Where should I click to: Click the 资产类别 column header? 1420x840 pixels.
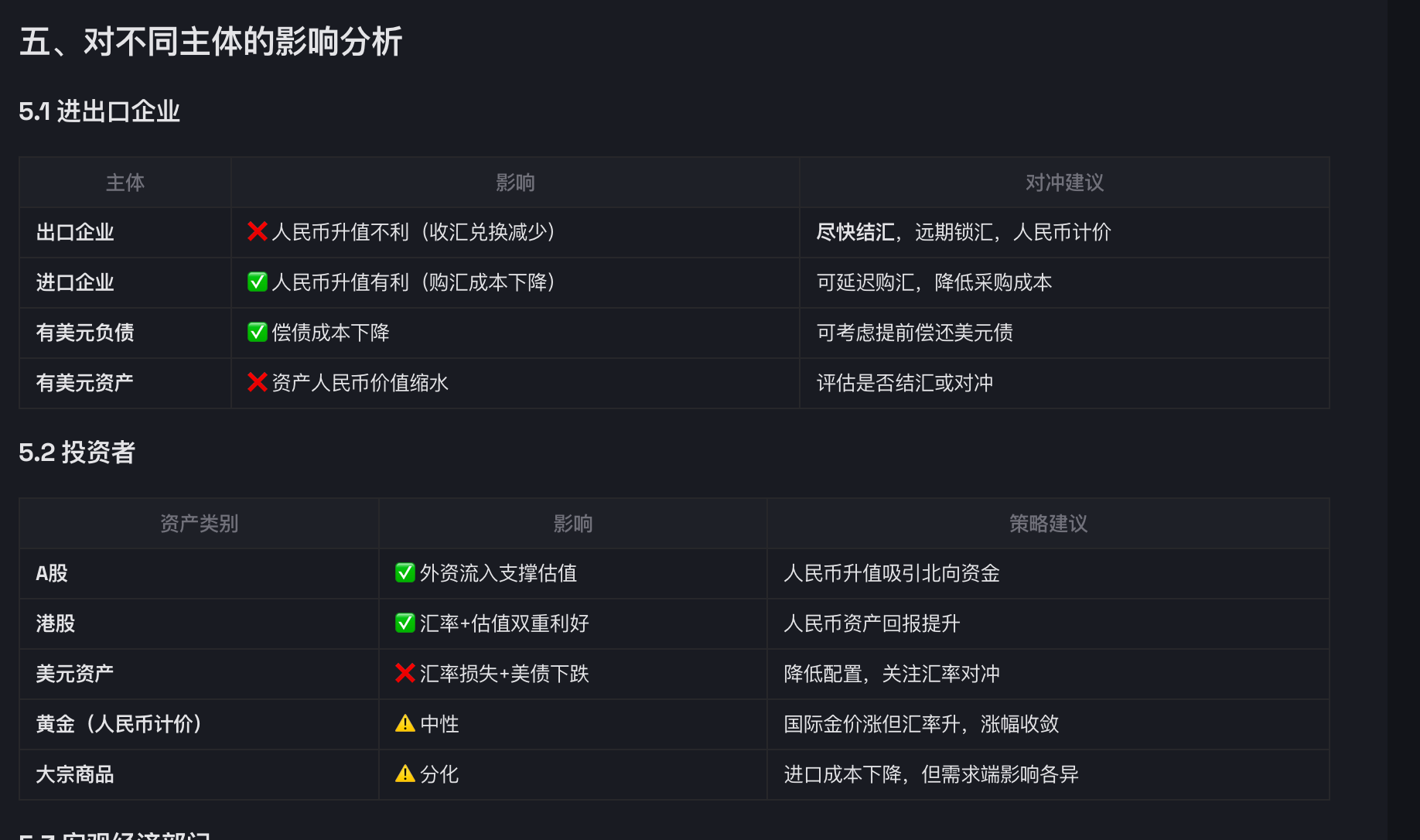point(199,524)
